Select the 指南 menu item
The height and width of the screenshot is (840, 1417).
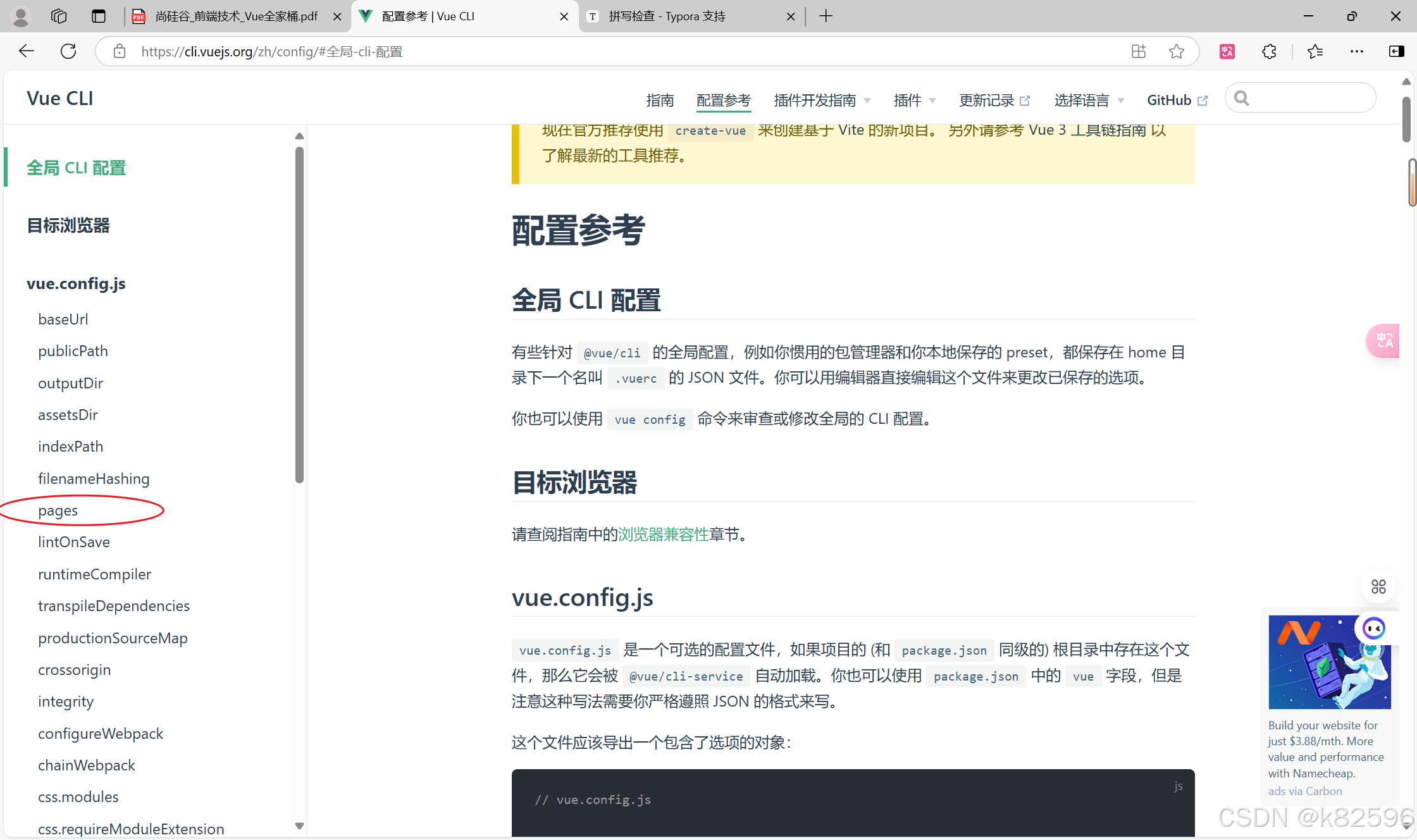coord(660,100)
